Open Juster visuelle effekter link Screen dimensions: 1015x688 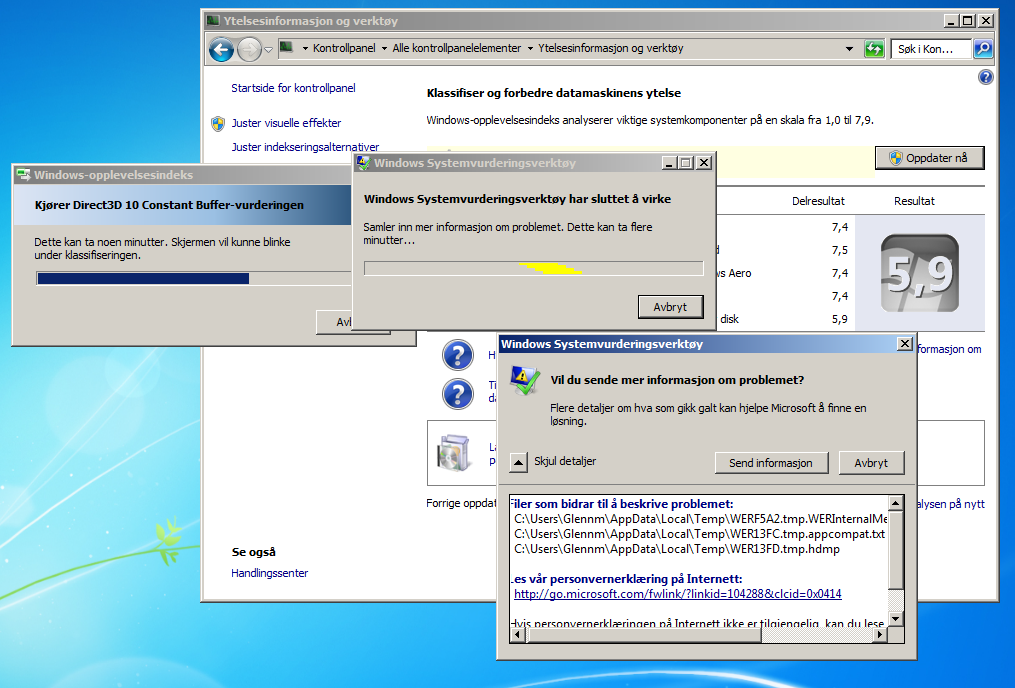tap(286, 123)
